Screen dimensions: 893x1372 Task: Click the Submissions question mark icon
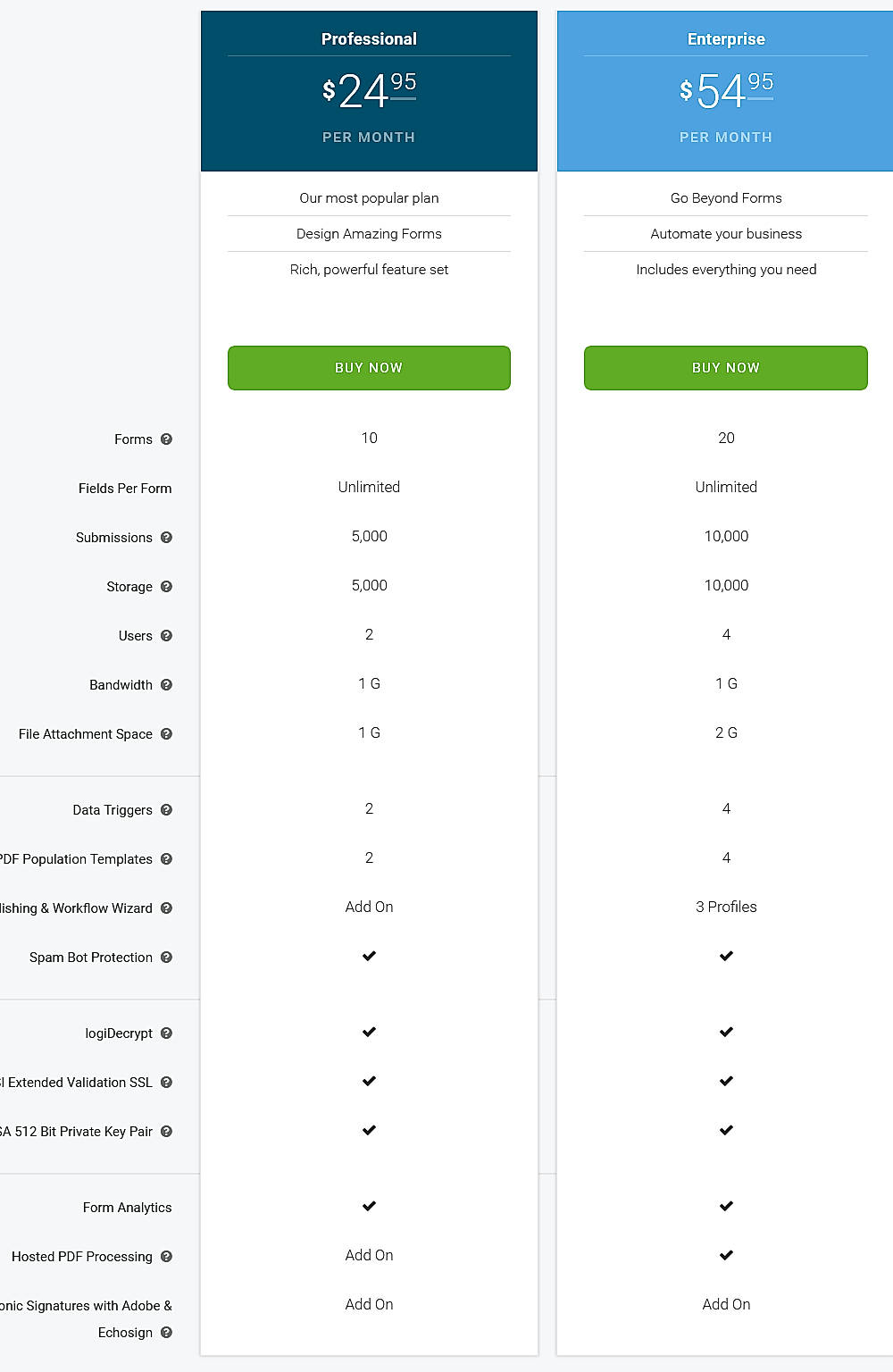[166, 537]
